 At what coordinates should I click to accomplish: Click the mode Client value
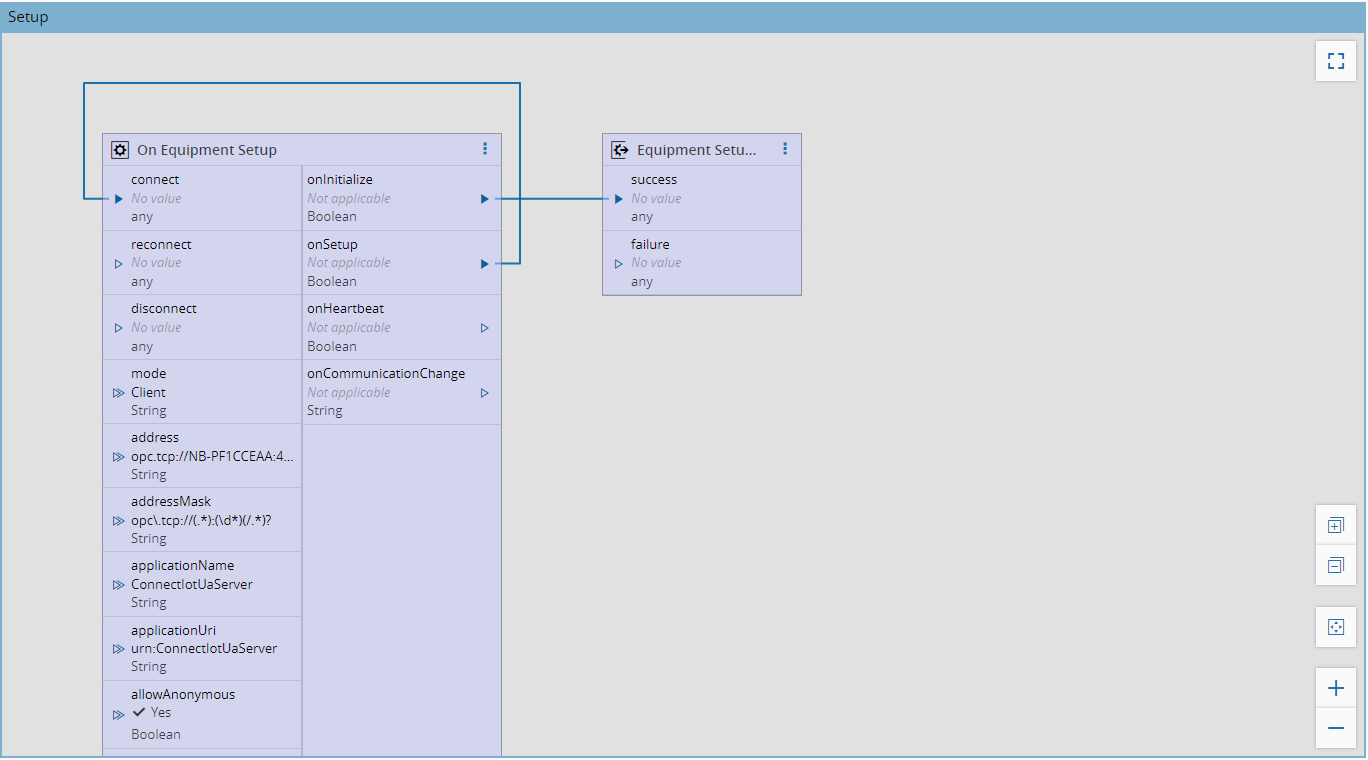pyautogui.click(x=148, y=392)
